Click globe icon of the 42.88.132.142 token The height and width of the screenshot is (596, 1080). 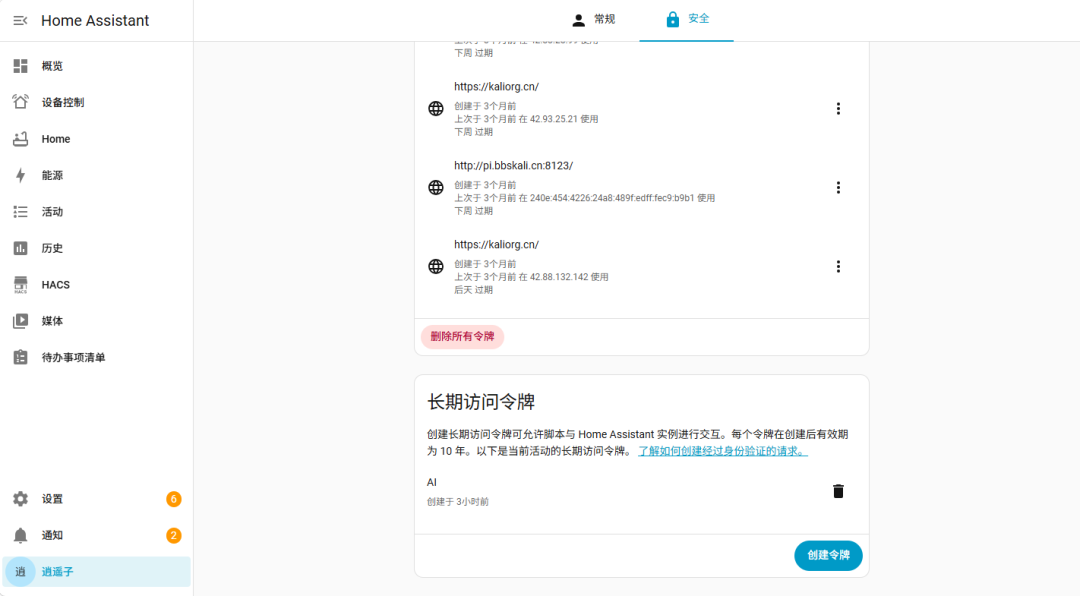pyautogui.click(x=436, y=267)
